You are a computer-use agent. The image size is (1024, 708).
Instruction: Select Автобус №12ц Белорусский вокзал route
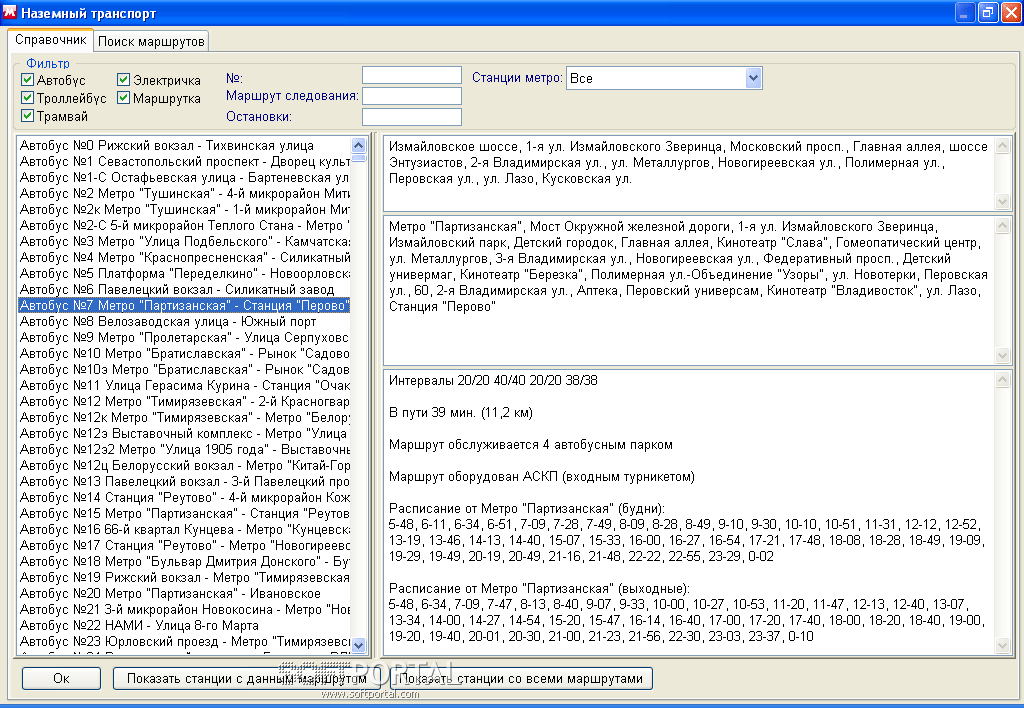point(184,466)
